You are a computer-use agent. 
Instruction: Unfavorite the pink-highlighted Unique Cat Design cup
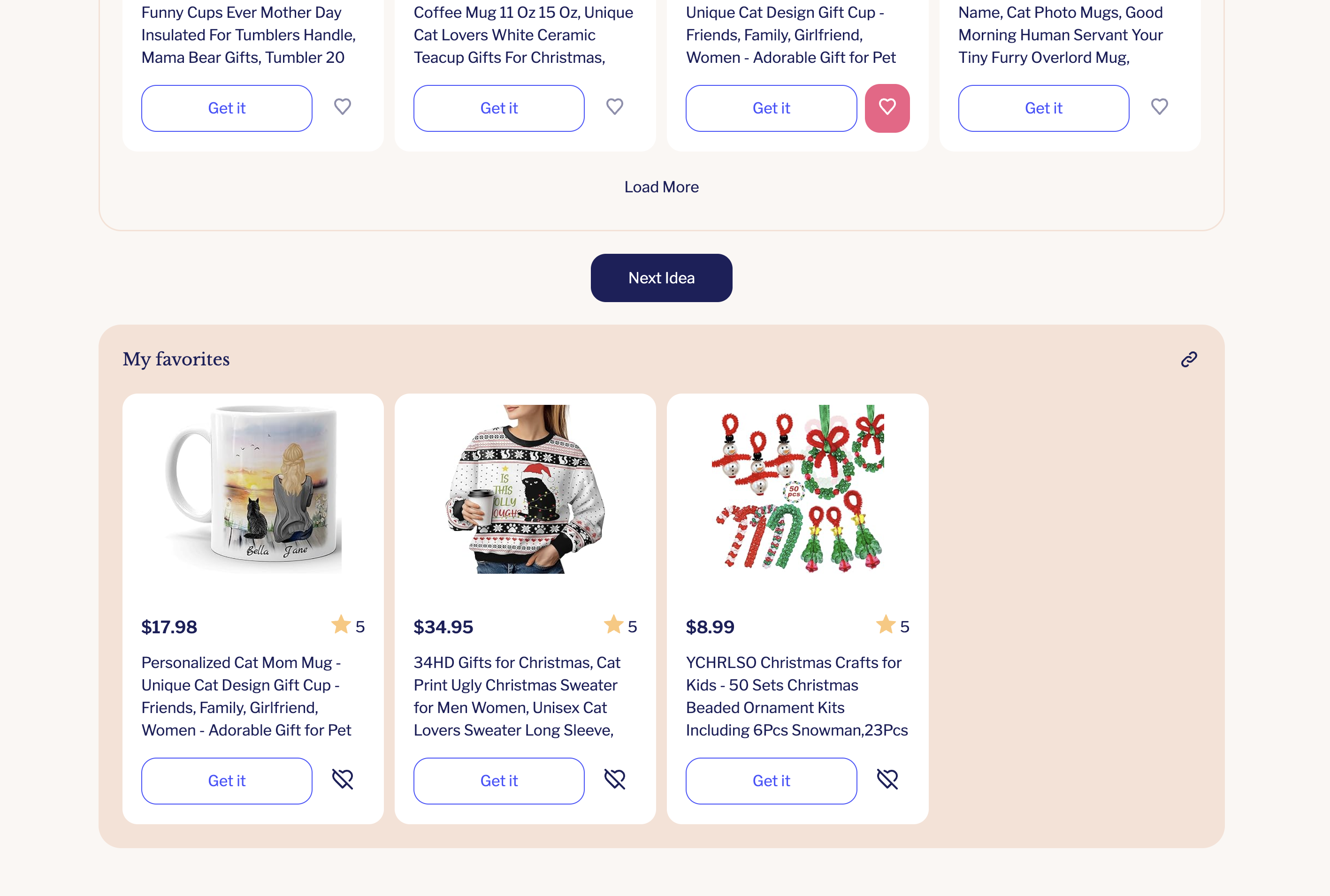coord(887,108)
